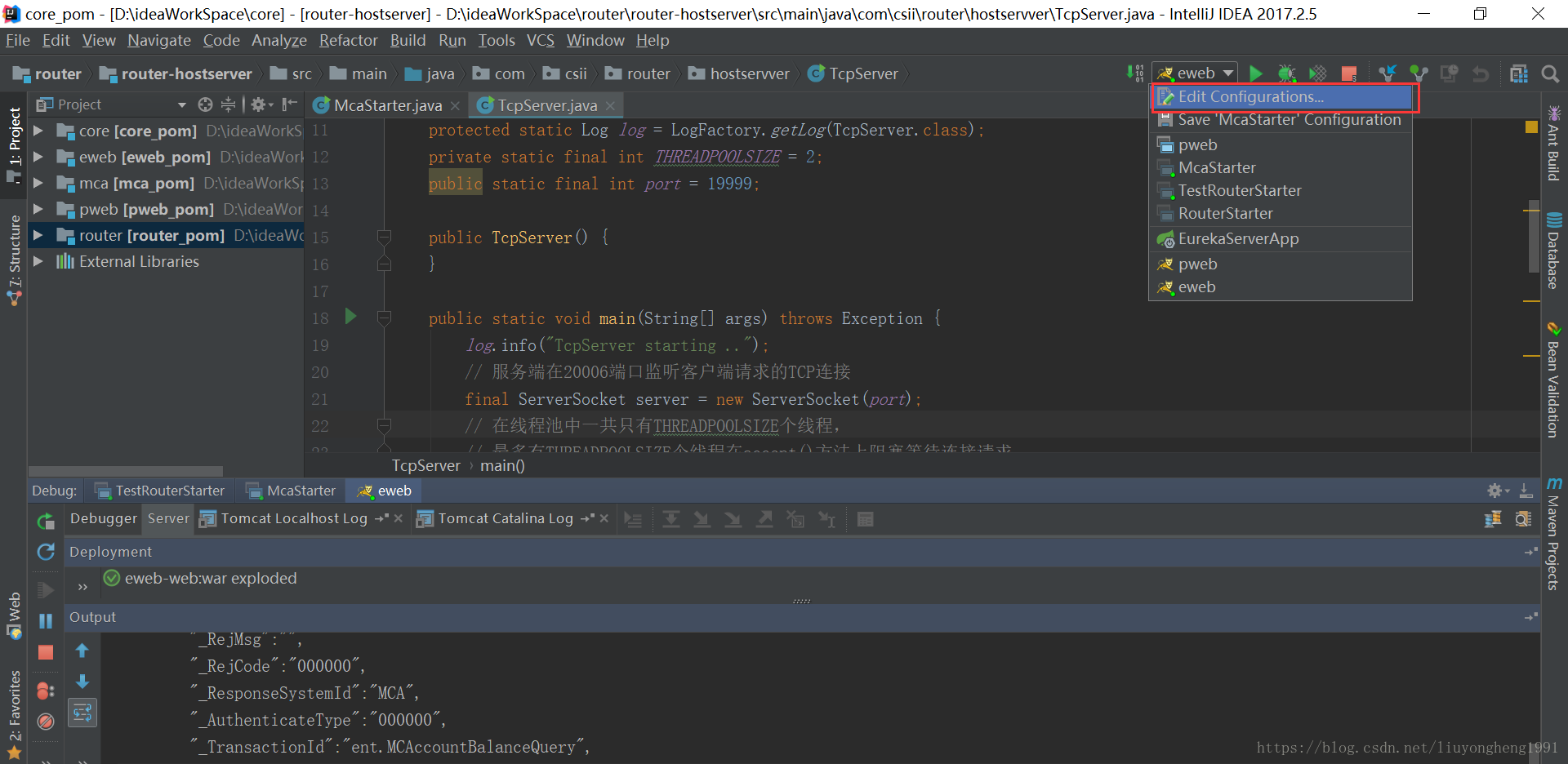Image resolution: width=1568 pixels, height=764 pixels.
Task: Select TestRouterStarter in configuration list
Action: coord(1281,190)
